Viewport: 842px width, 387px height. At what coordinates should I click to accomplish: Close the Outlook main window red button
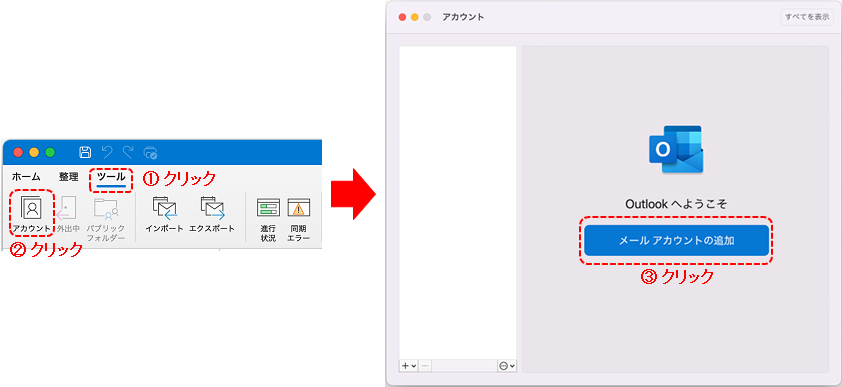18,152
